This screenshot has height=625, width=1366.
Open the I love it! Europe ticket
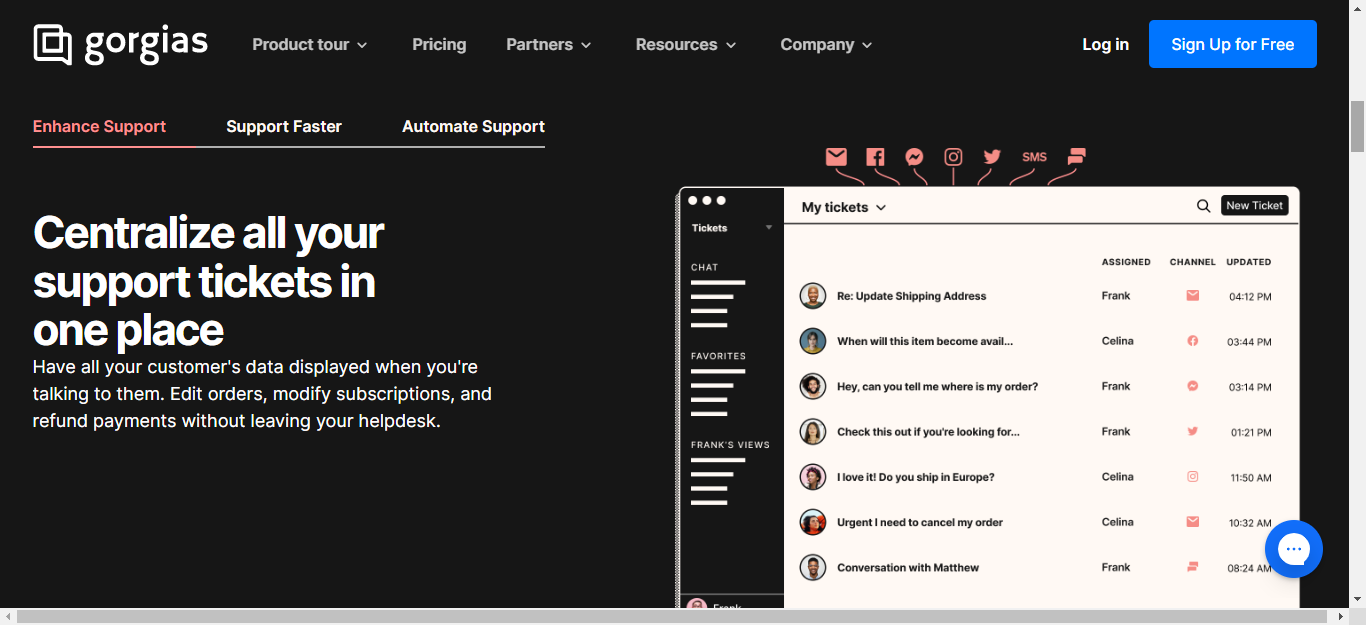(x=916, y=477)
